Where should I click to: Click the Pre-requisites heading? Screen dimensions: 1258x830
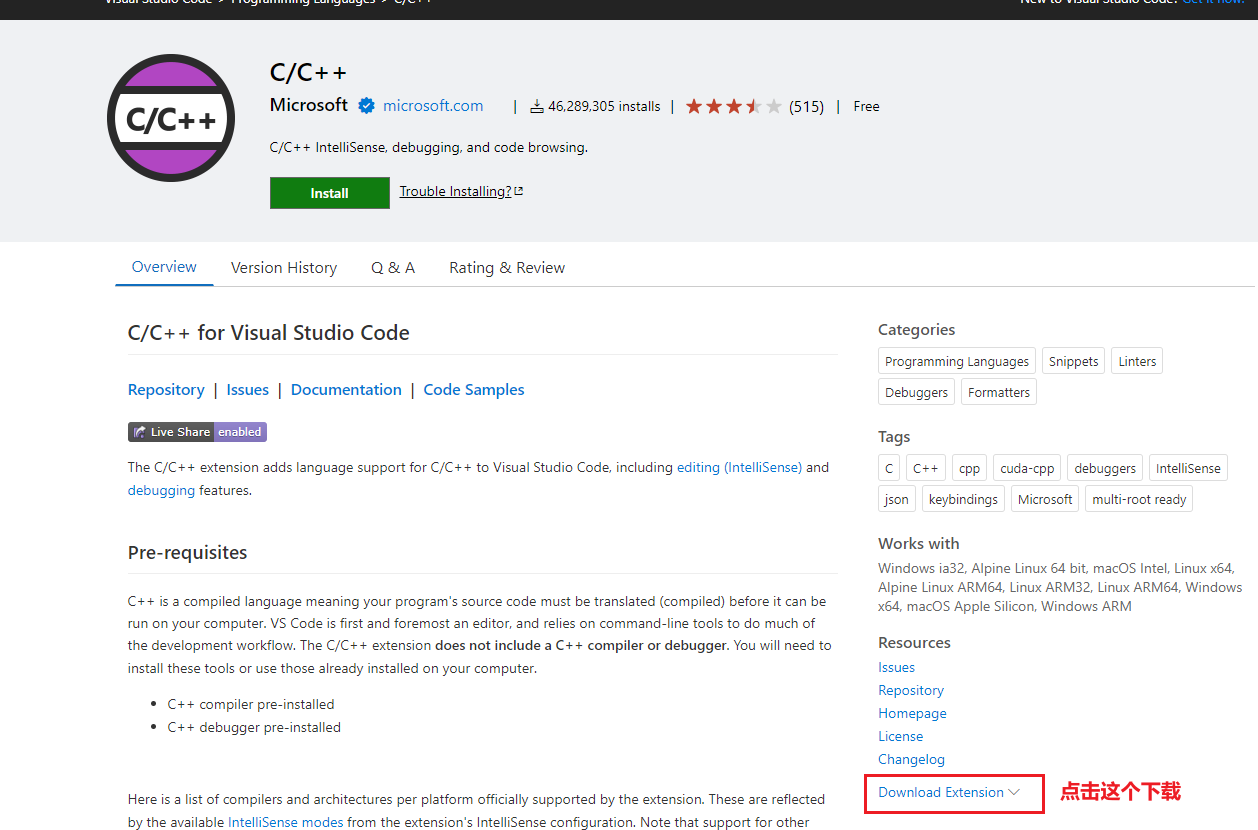coord(187,552)
